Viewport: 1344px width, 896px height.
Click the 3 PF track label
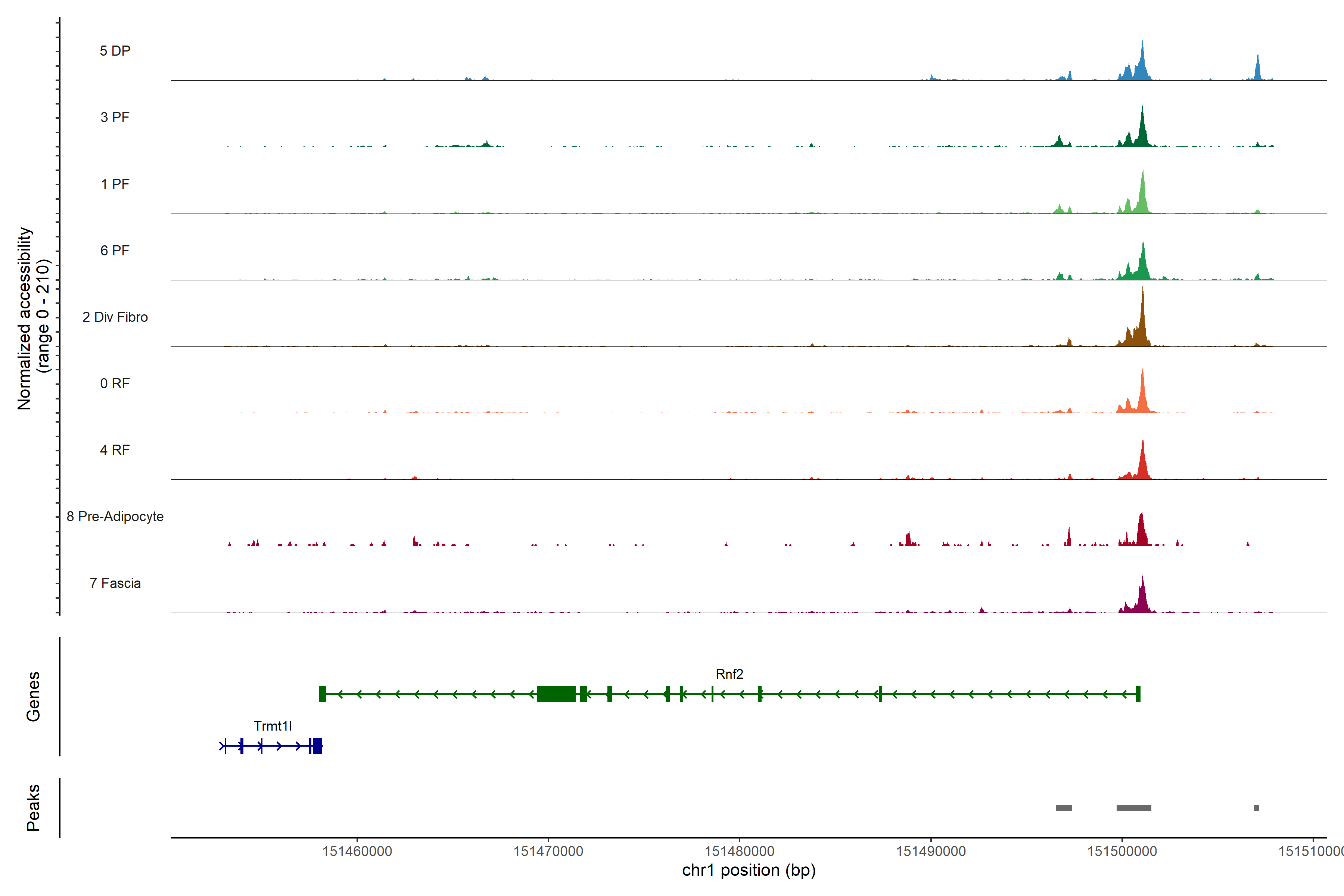tap(115, 117)
